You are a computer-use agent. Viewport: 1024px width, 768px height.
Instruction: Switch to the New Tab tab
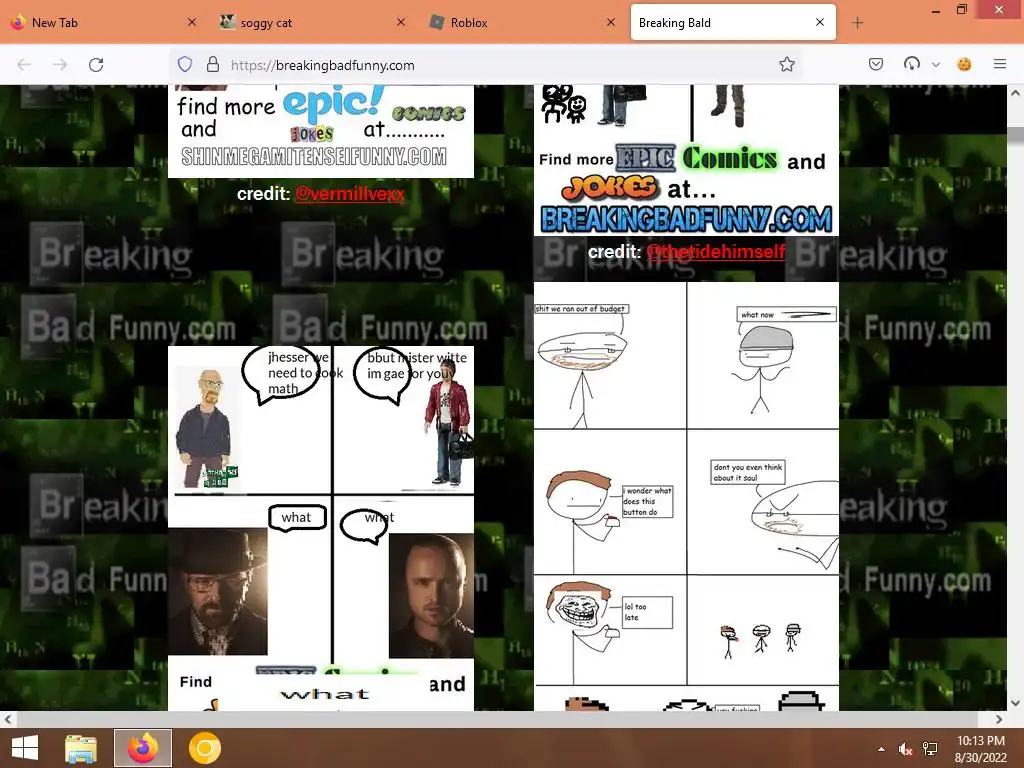coord(104,22)
